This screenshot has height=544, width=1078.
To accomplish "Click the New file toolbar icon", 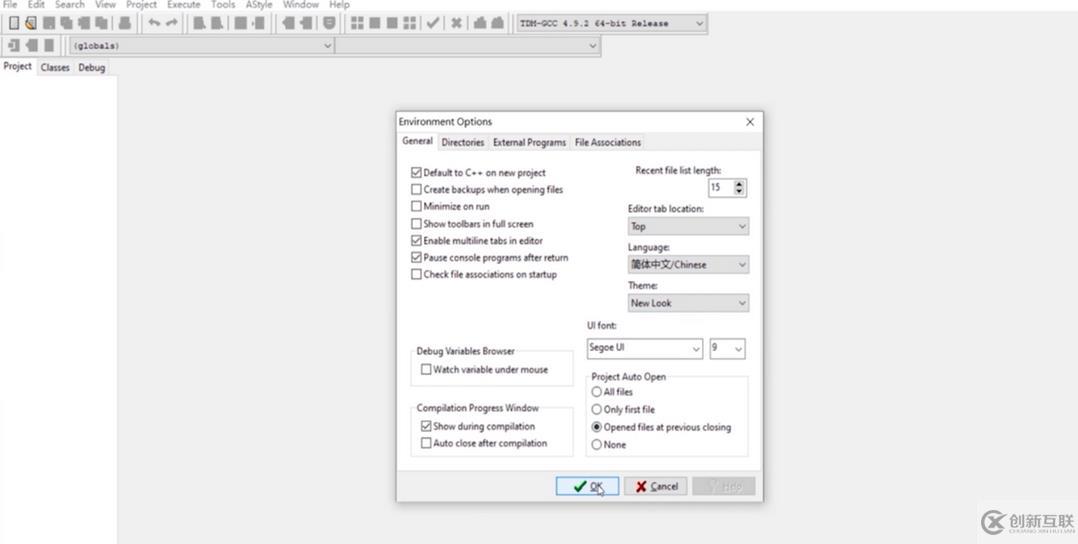I will tap(14, 23).
